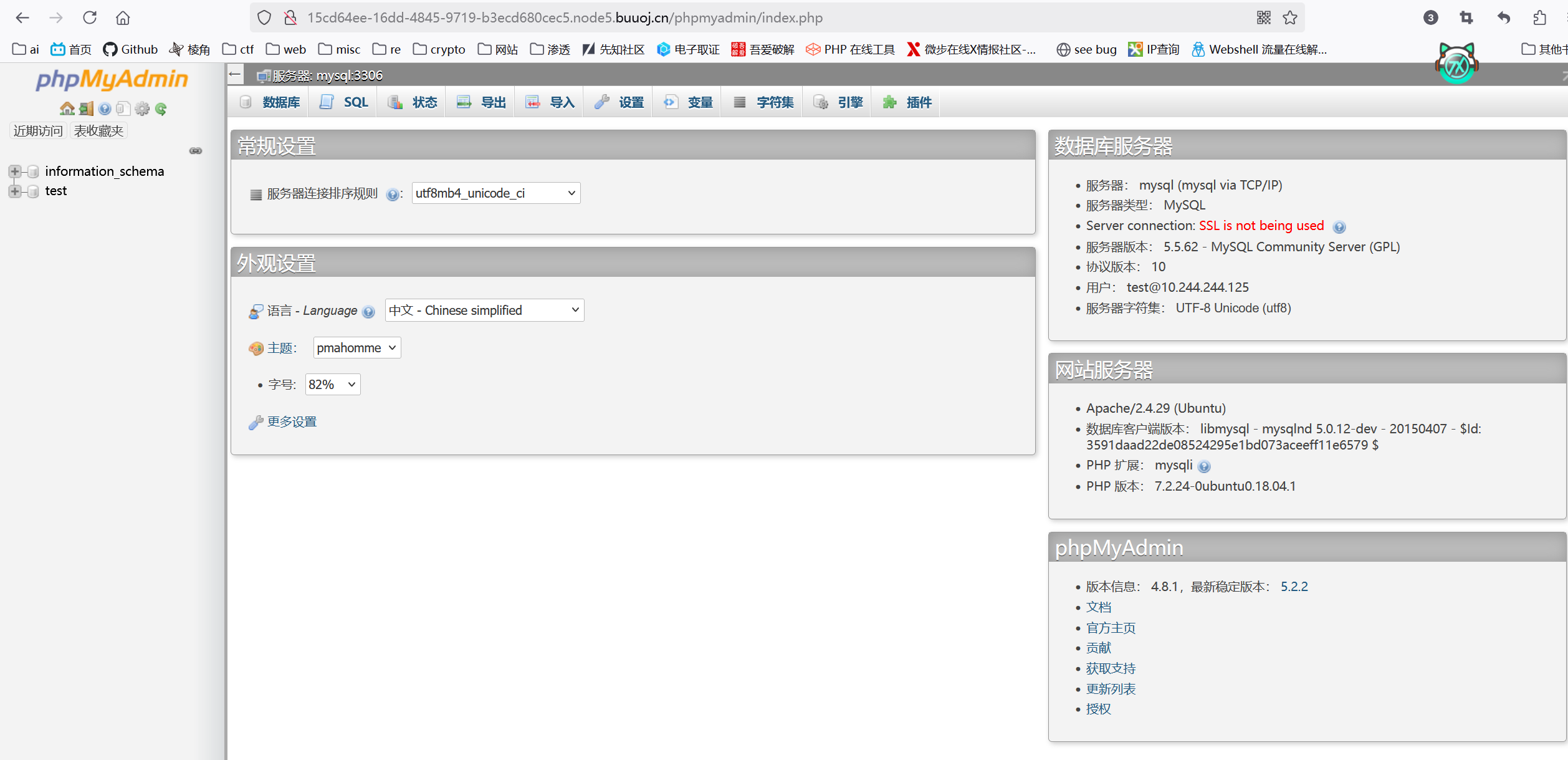Click the log out door icon

point(86,109)
